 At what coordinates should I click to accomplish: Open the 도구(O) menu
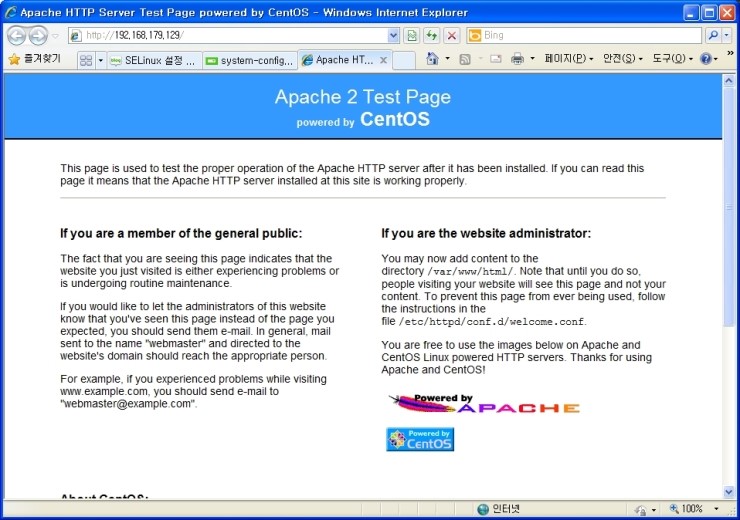pyautogui.click(x=672, y=59)
